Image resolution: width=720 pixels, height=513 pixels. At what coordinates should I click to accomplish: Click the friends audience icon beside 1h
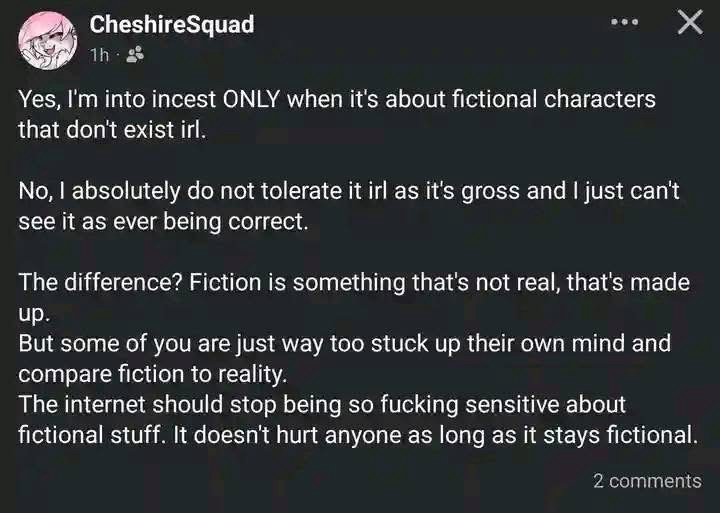point(135,55)
